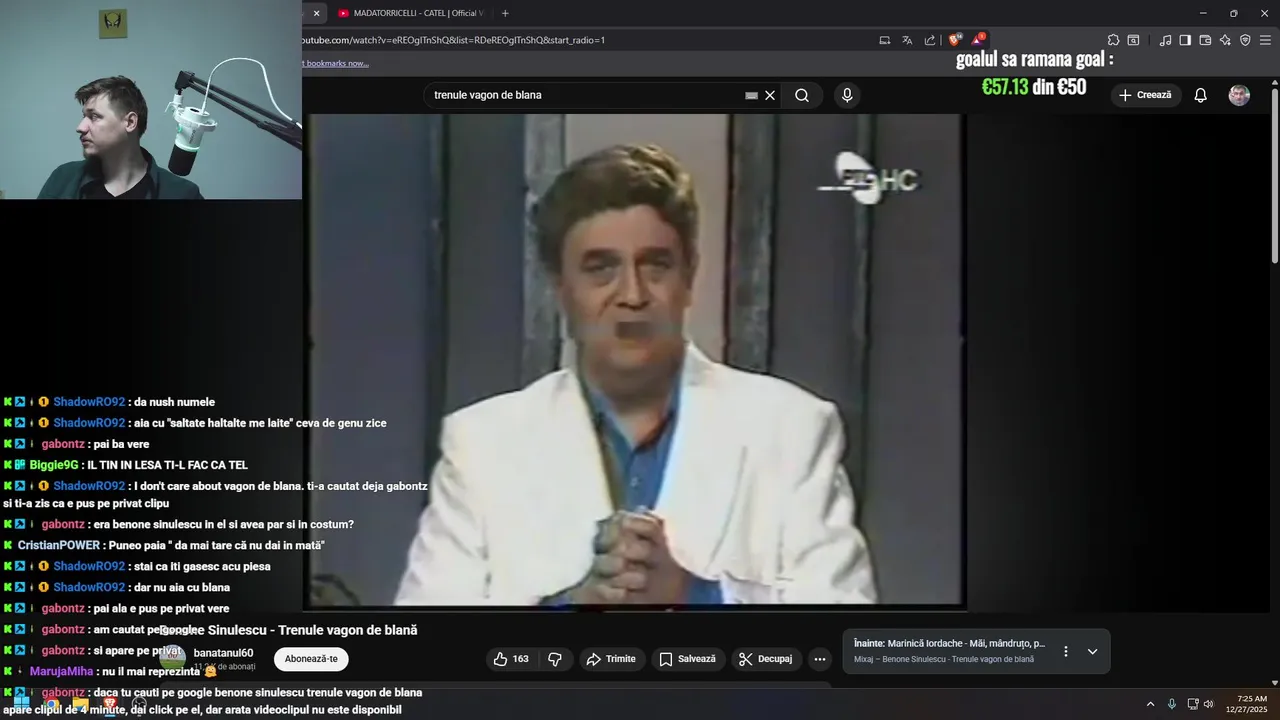Click the translate page icon in address bar

[x=907, y=40]
